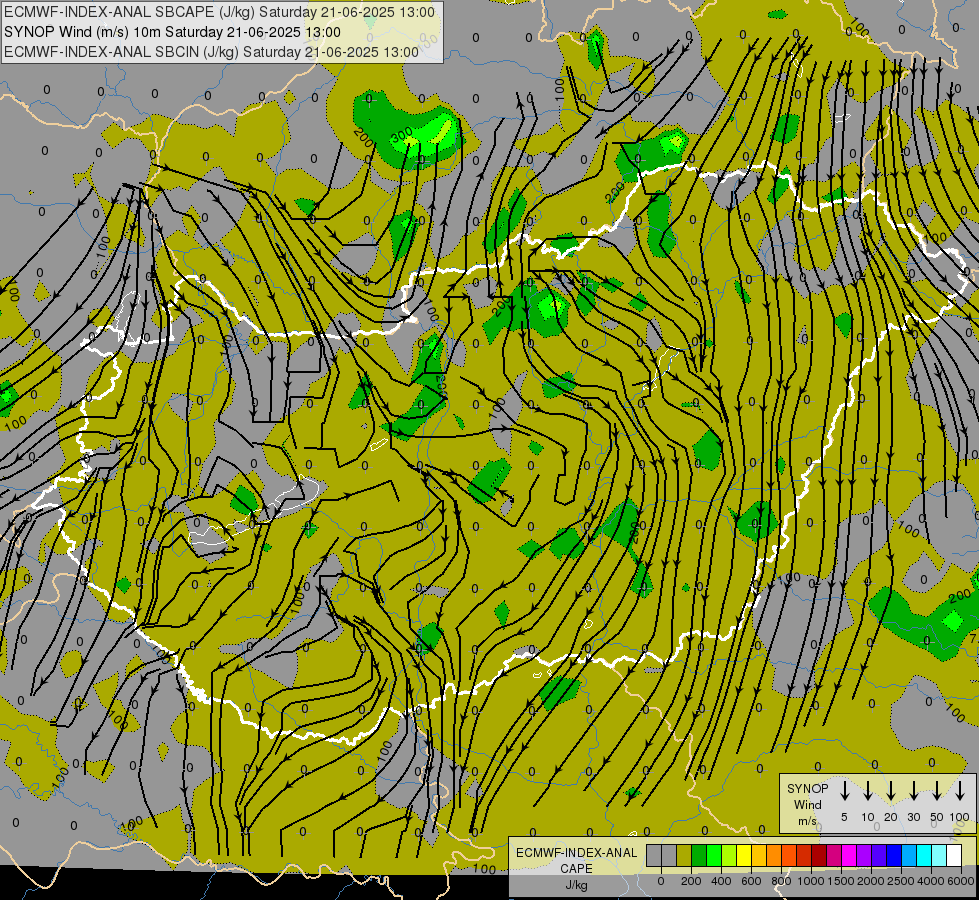Click the 50 label in wind legend
The height and width of the screenshot is (900, 979).
(x=937, y=817)
